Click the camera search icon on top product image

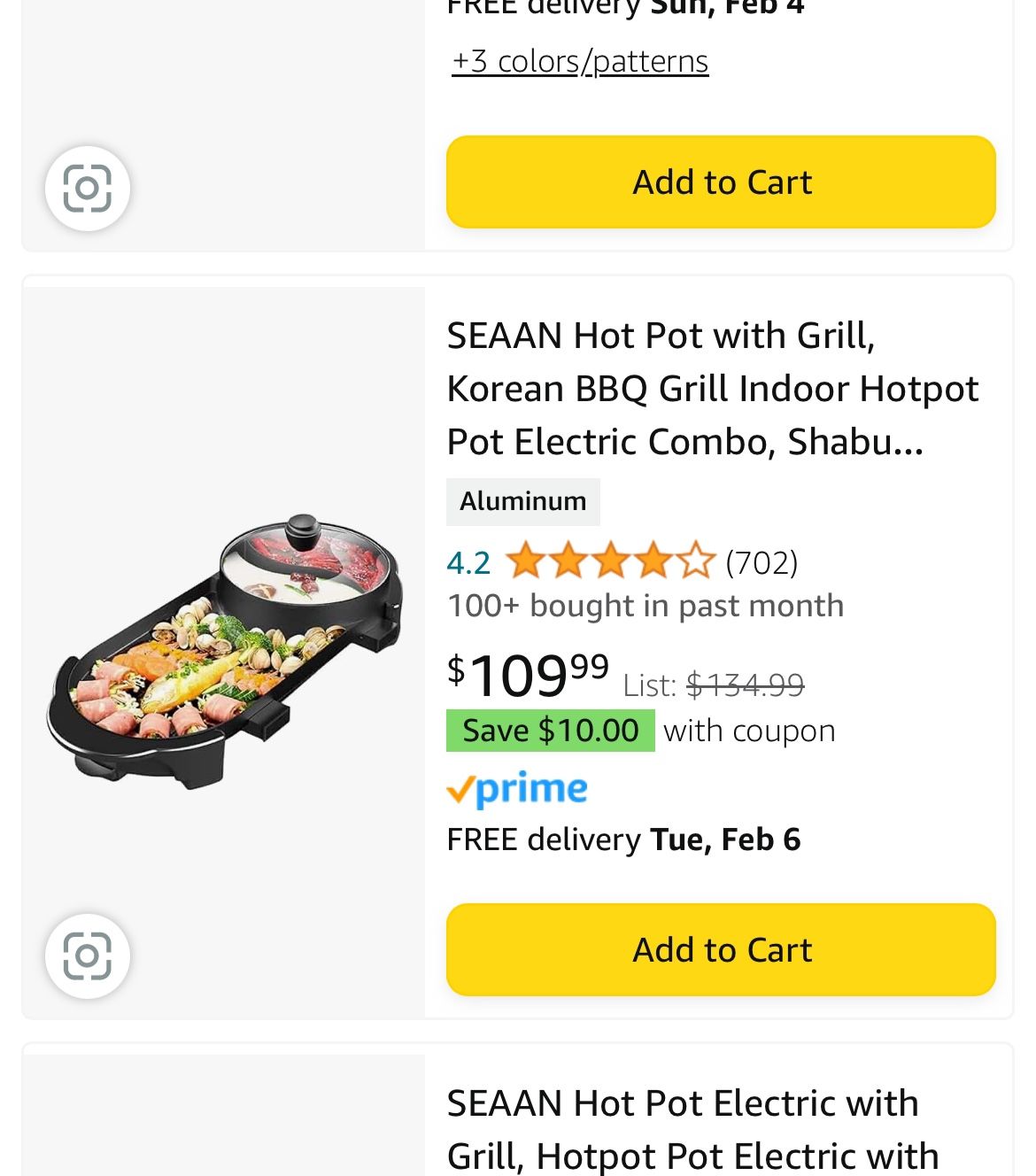[88, 189]
